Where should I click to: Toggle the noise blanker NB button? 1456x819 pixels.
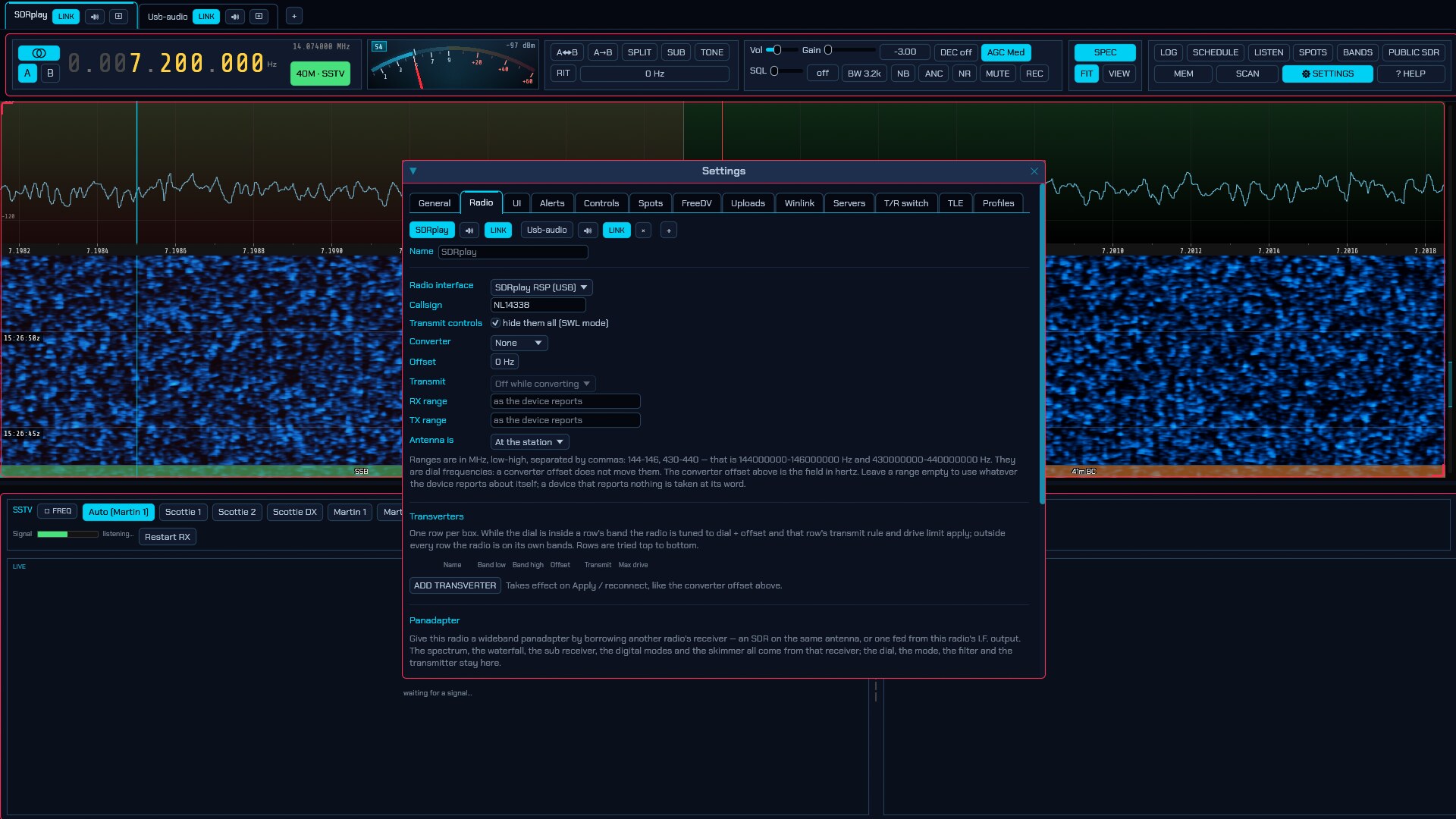tap(902, 74)
